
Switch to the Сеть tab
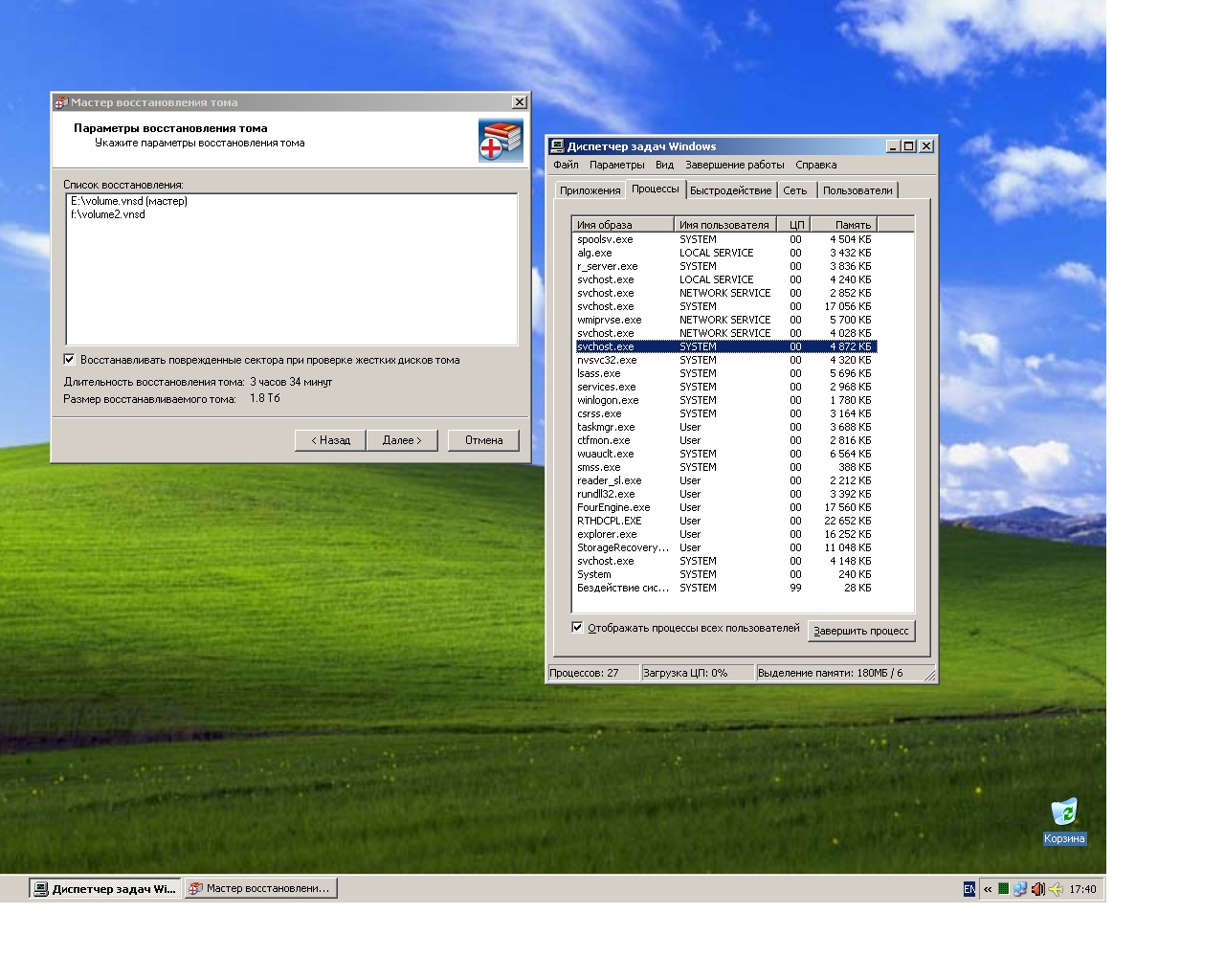click(x=794, y=190)
